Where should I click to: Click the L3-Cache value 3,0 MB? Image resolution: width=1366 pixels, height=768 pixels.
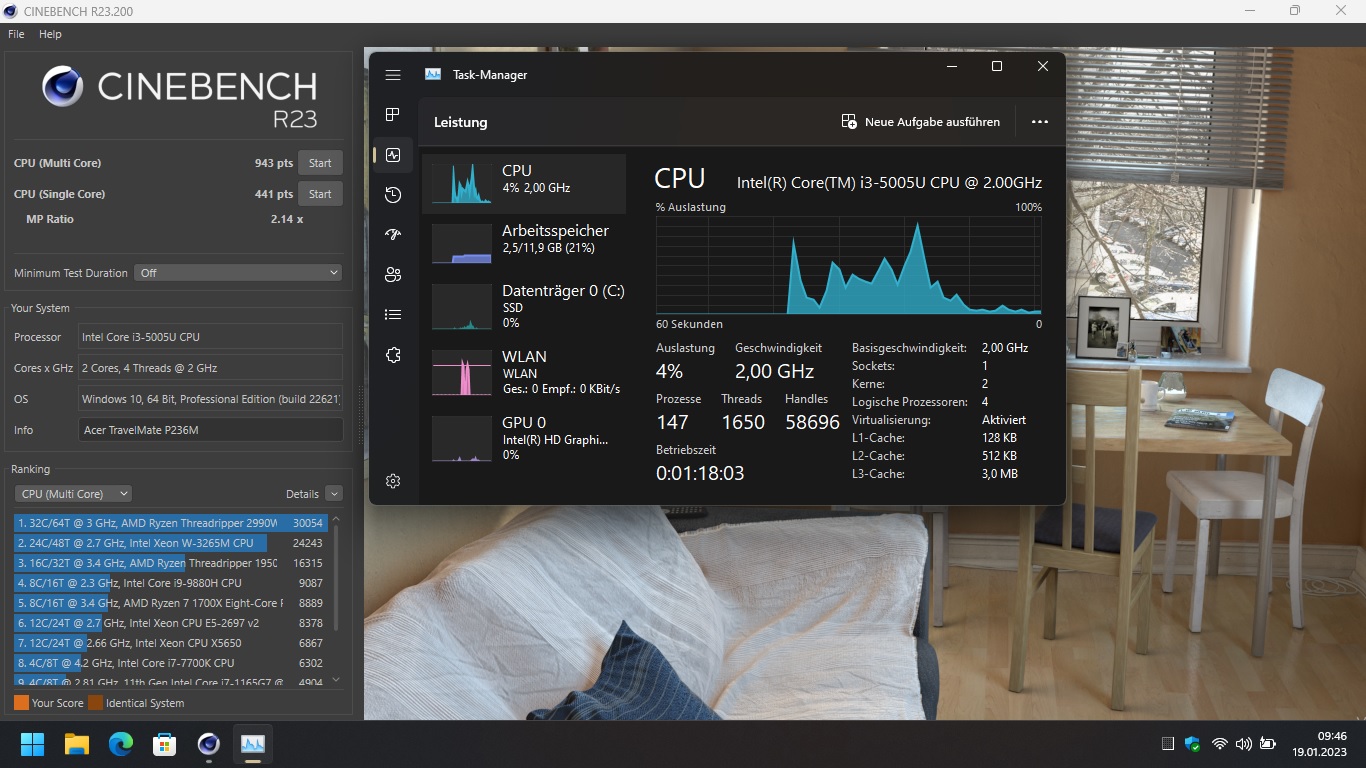1000,474
